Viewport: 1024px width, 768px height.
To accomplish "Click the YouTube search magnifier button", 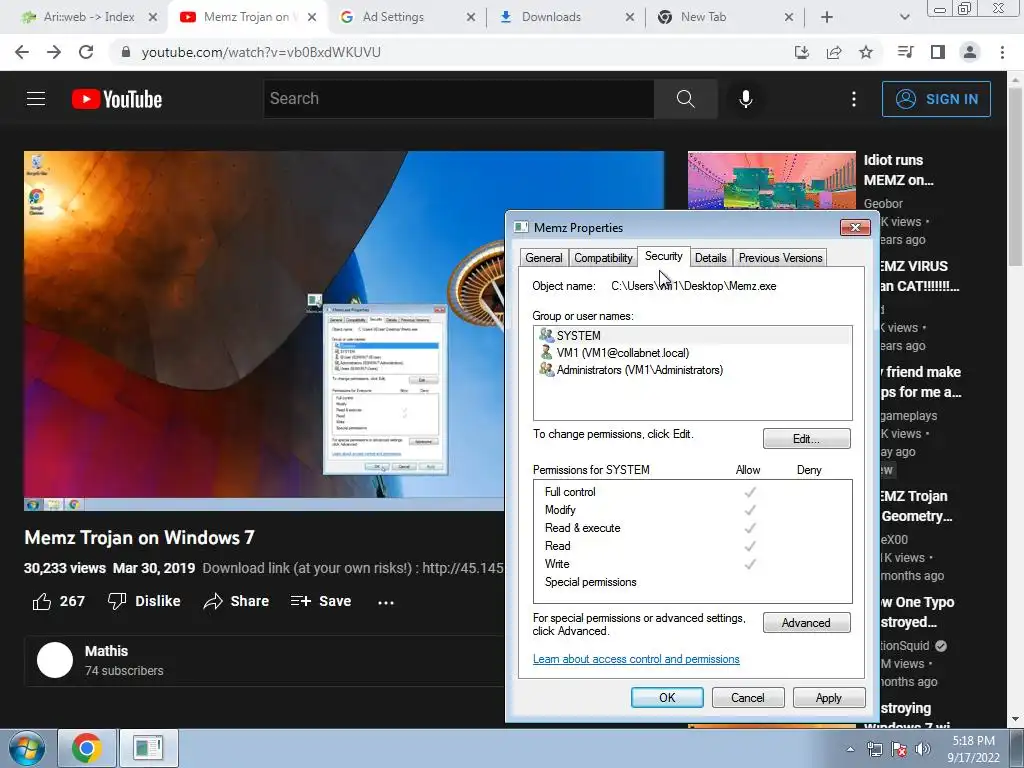I will pos(685,99).
